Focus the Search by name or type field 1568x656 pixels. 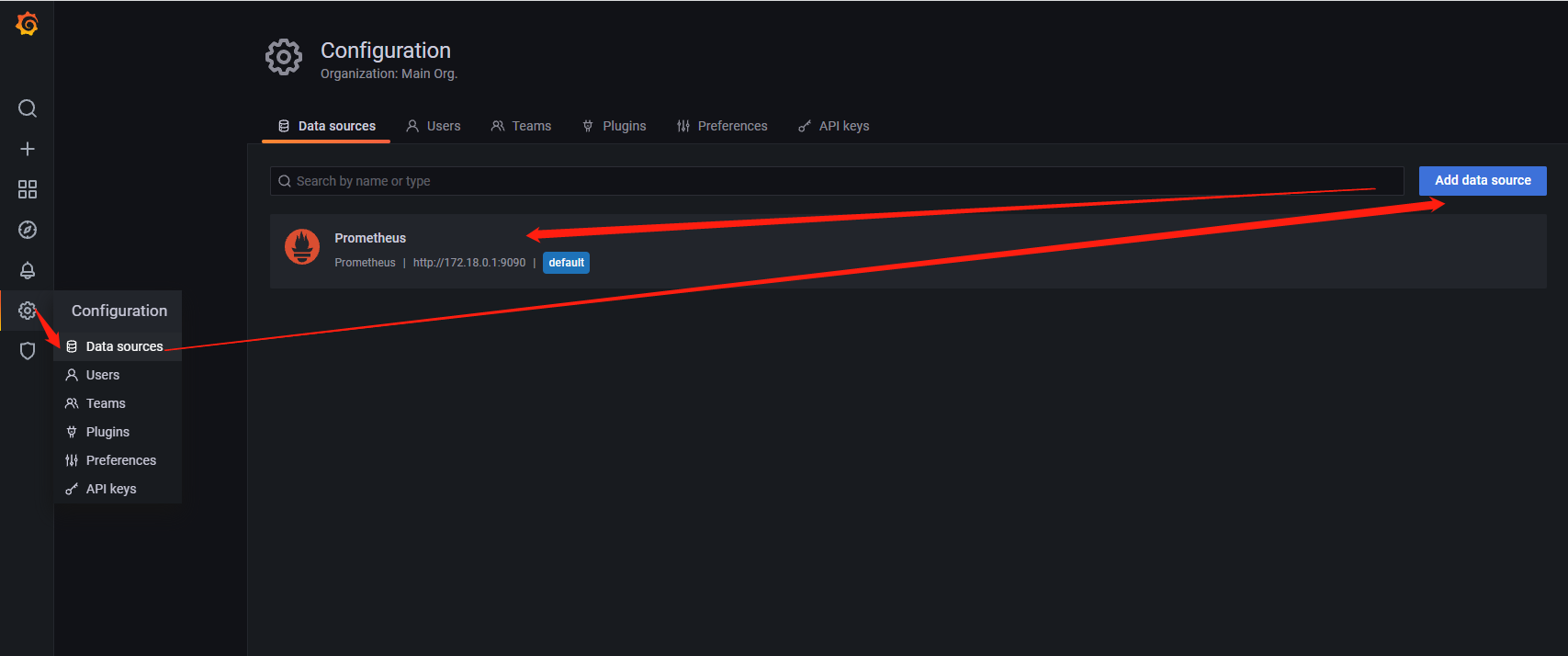click(x=837, y=181)
